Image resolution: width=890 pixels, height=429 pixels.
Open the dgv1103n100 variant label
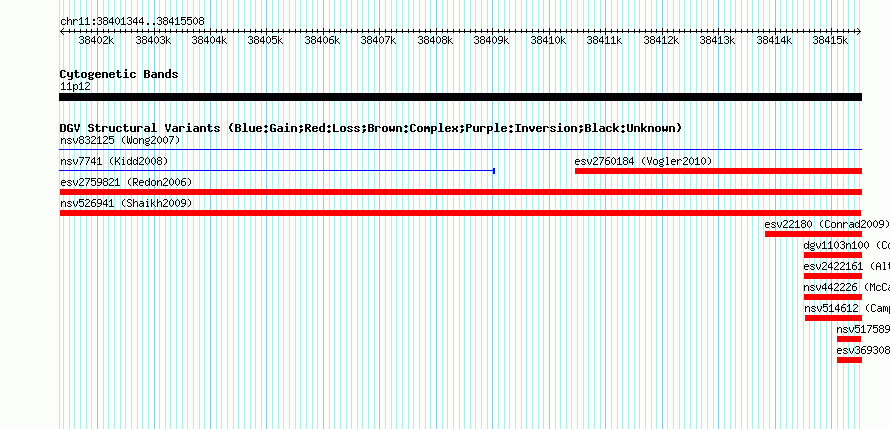point(846,245)
